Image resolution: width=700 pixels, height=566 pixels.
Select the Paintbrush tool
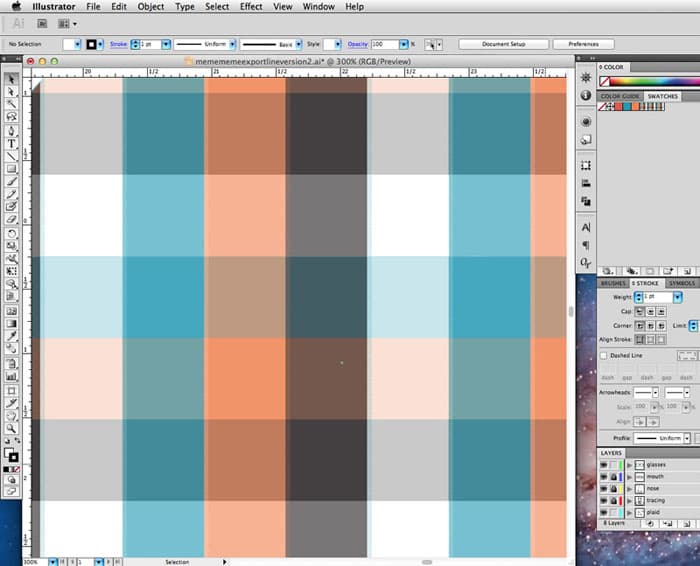pyautogui.click(x=11, y=181)
